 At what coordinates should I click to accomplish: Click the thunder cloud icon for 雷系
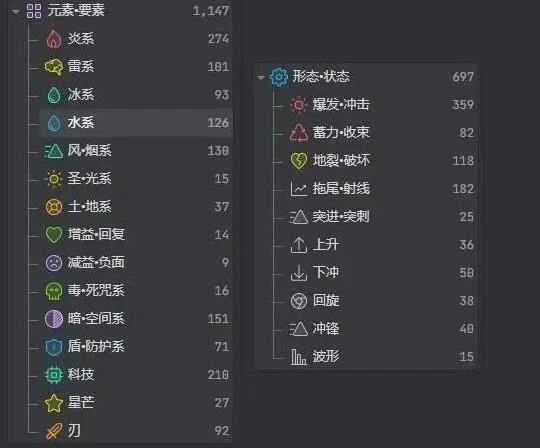coord(54,67)
